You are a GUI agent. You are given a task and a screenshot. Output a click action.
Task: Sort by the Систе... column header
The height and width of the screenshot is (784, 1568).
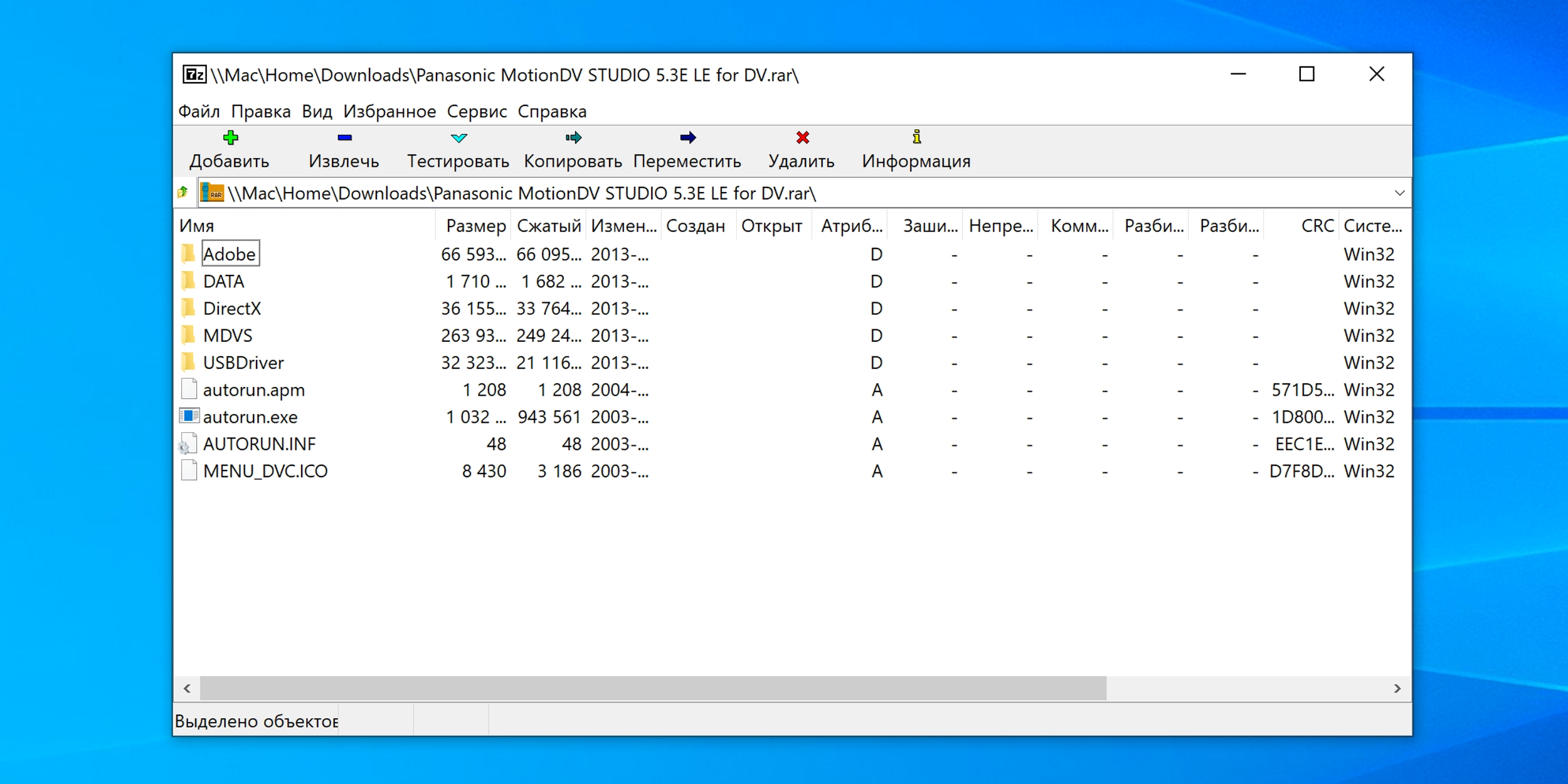click(x=1374, y=226)
